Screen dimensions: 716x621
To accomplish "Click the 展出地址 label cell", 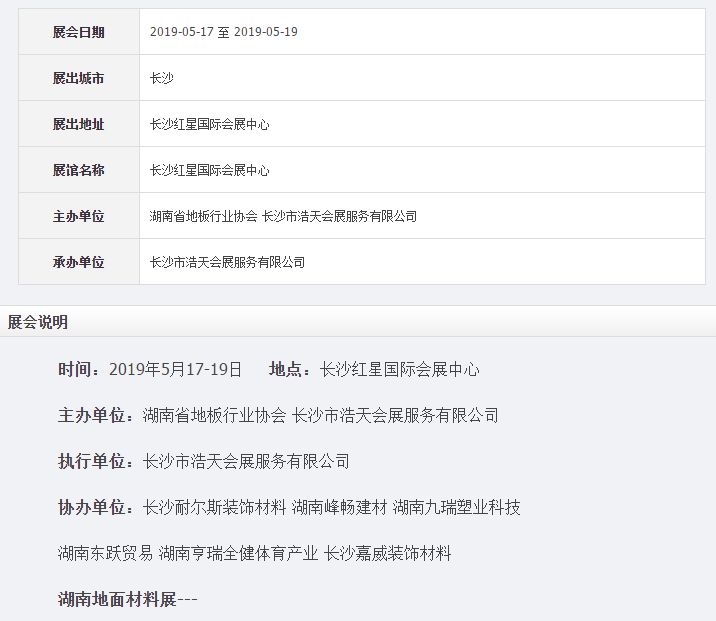I will pos(79,124).
